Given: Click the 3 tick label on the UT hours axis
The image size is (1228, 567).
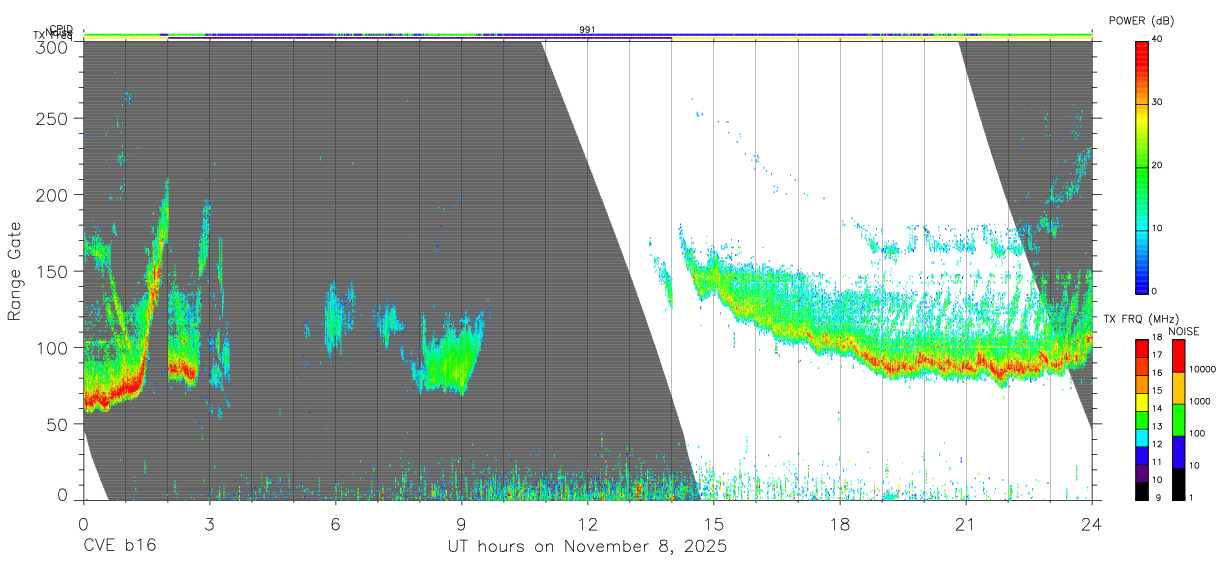Looking at the screenshot, I should coord(209,523).
